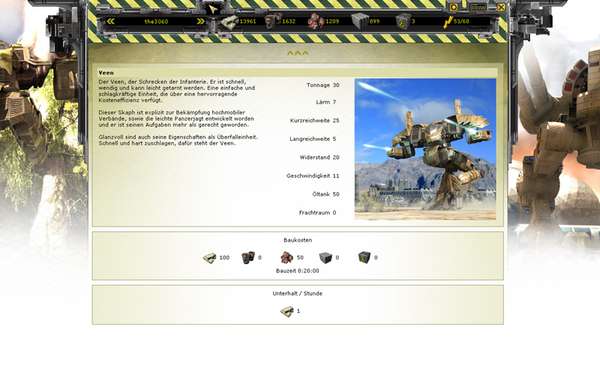The image size is (600, 378).
Task: Click the Unterhalt / Stunde heading
Action: (x=297, y=293)
